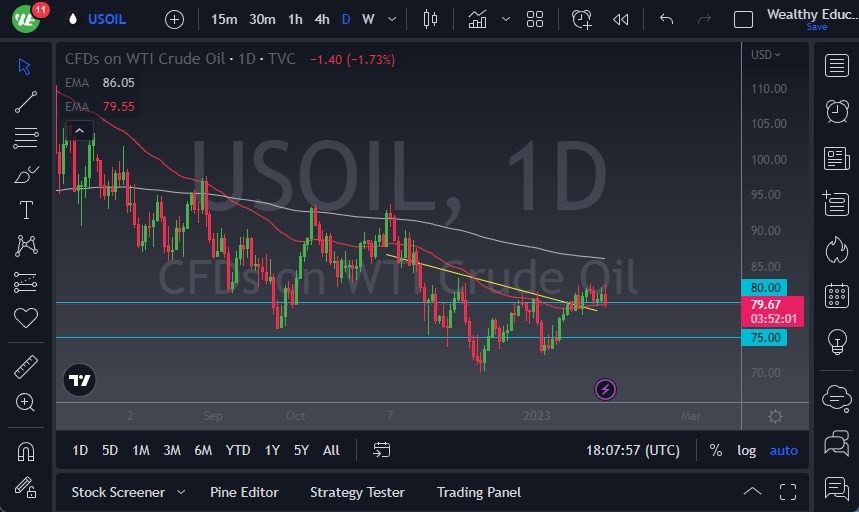The height and width of the screenshot is (512, 859).
Task: Activate the zoom in tool
Action: pos(26,402)
